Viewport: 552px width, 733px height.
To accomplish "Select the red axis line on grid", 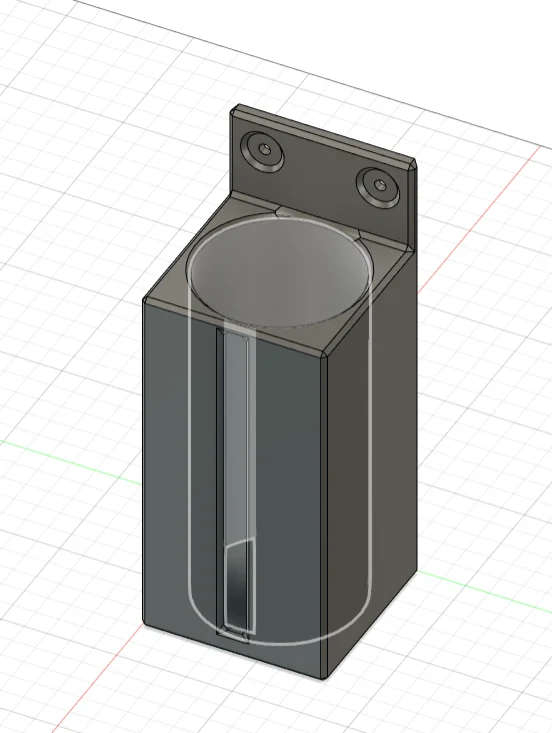I will click(481, 216).
